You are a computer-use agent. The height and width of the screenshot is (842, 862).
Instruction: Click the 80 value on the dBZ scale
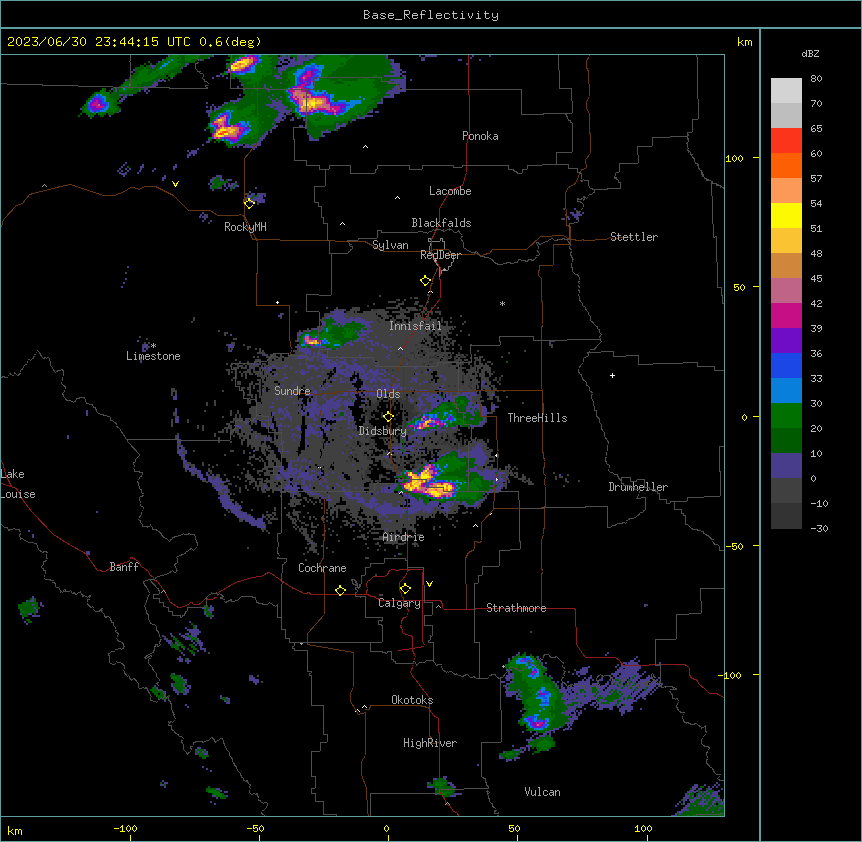click(x=816, y=79)
